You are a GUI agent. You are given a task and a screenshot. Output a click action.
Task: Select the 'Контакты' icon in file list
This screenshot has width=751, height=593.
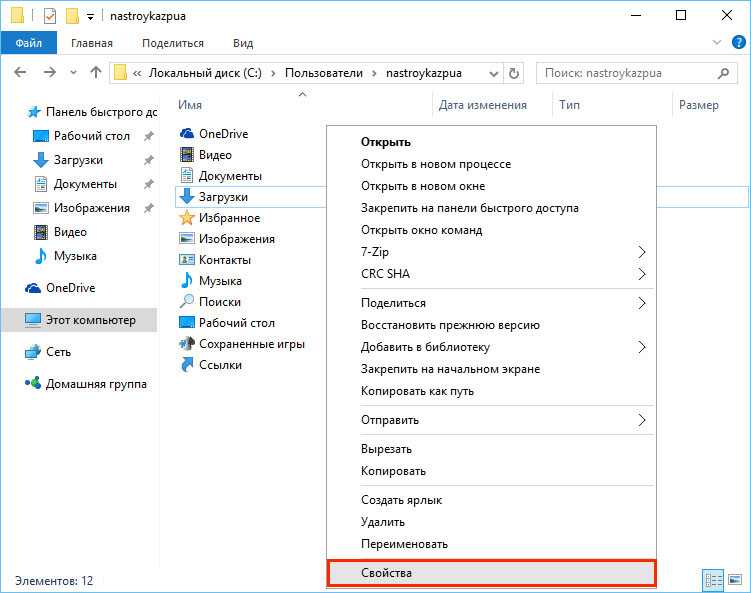pos(186,260)
